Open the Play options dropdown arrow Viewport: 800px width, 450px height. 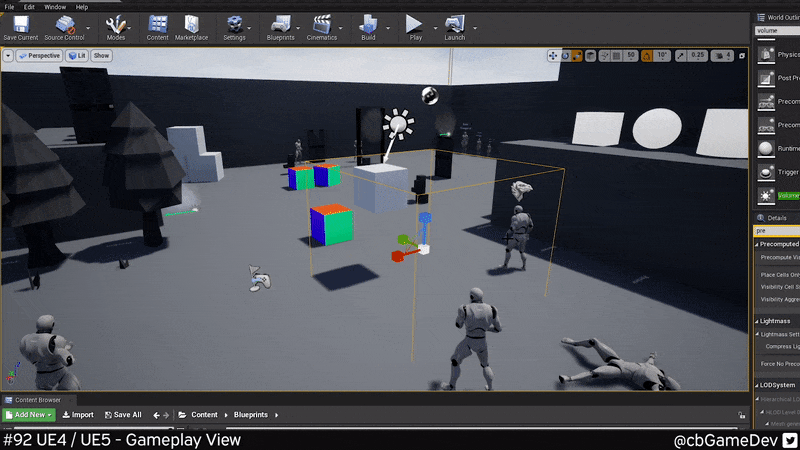pos(435,28)
